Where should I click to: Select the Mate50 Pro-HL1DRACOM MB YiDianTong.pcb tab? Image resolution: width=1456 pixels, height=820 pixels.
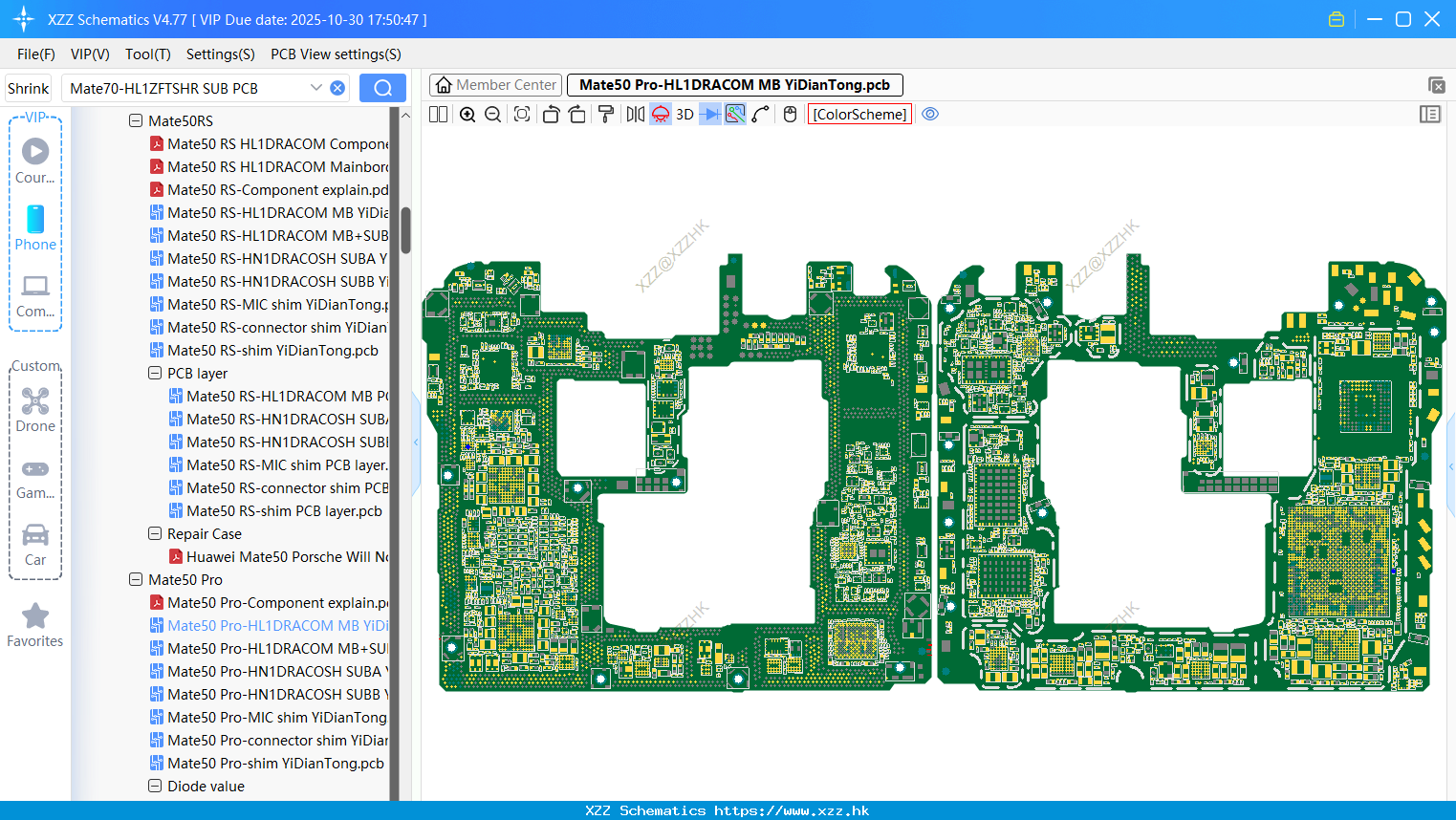pyautogui.click(x=734, y=85)
